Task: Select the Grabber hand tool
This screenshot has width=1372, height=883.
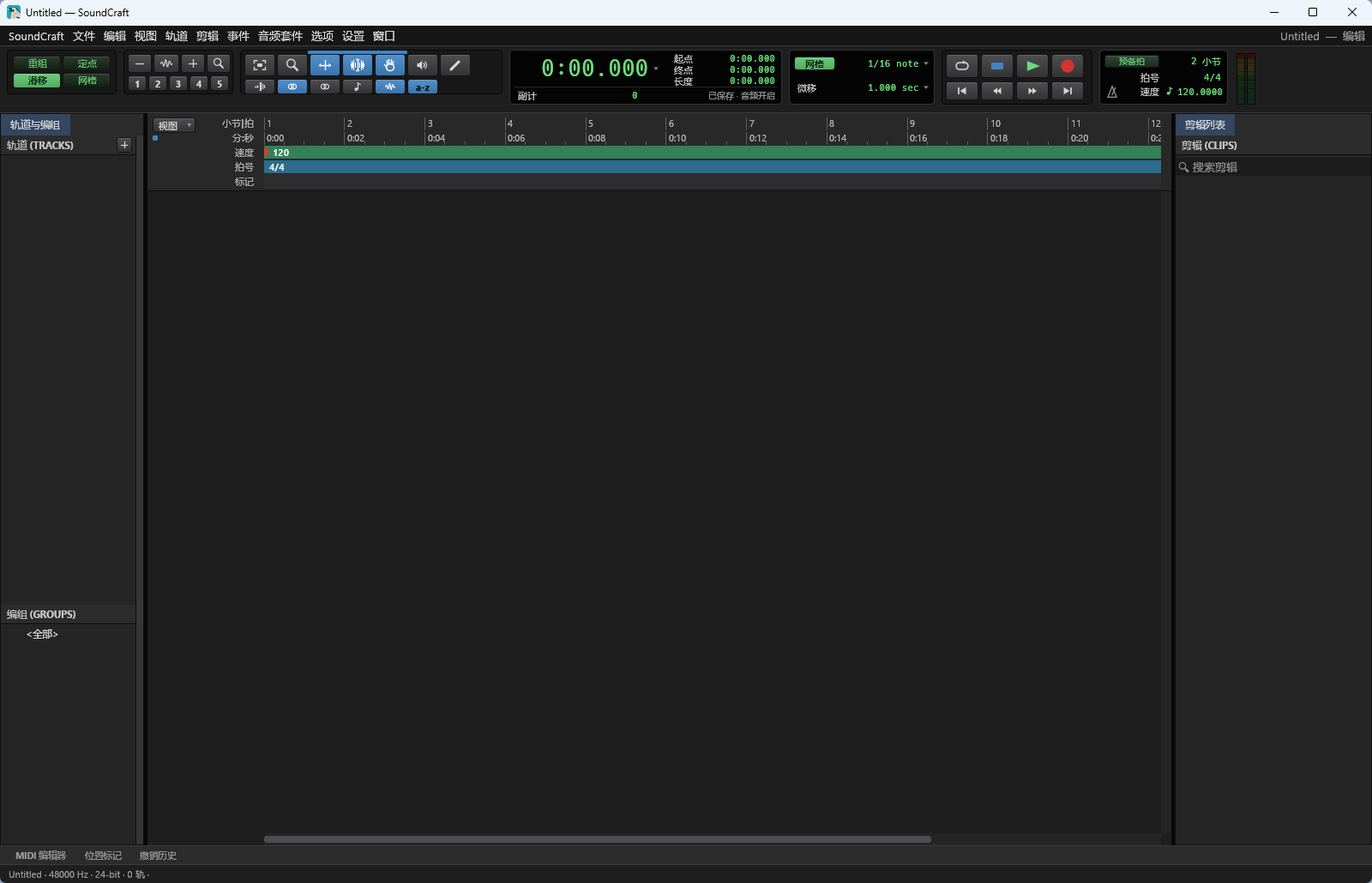Action: pos(390,65)
